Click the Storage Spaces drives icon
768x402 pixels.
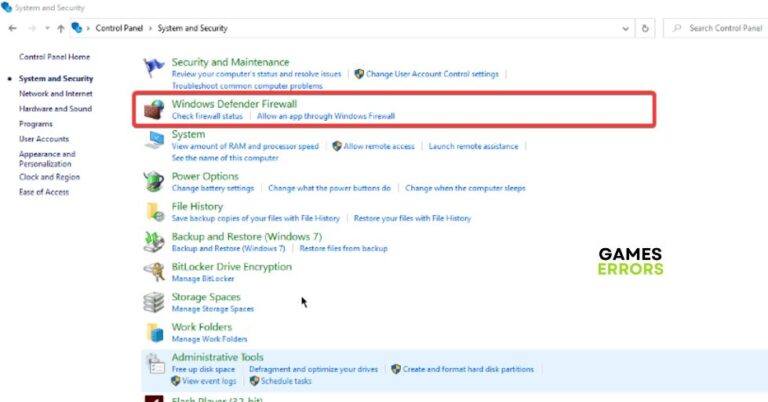(154, 302)
